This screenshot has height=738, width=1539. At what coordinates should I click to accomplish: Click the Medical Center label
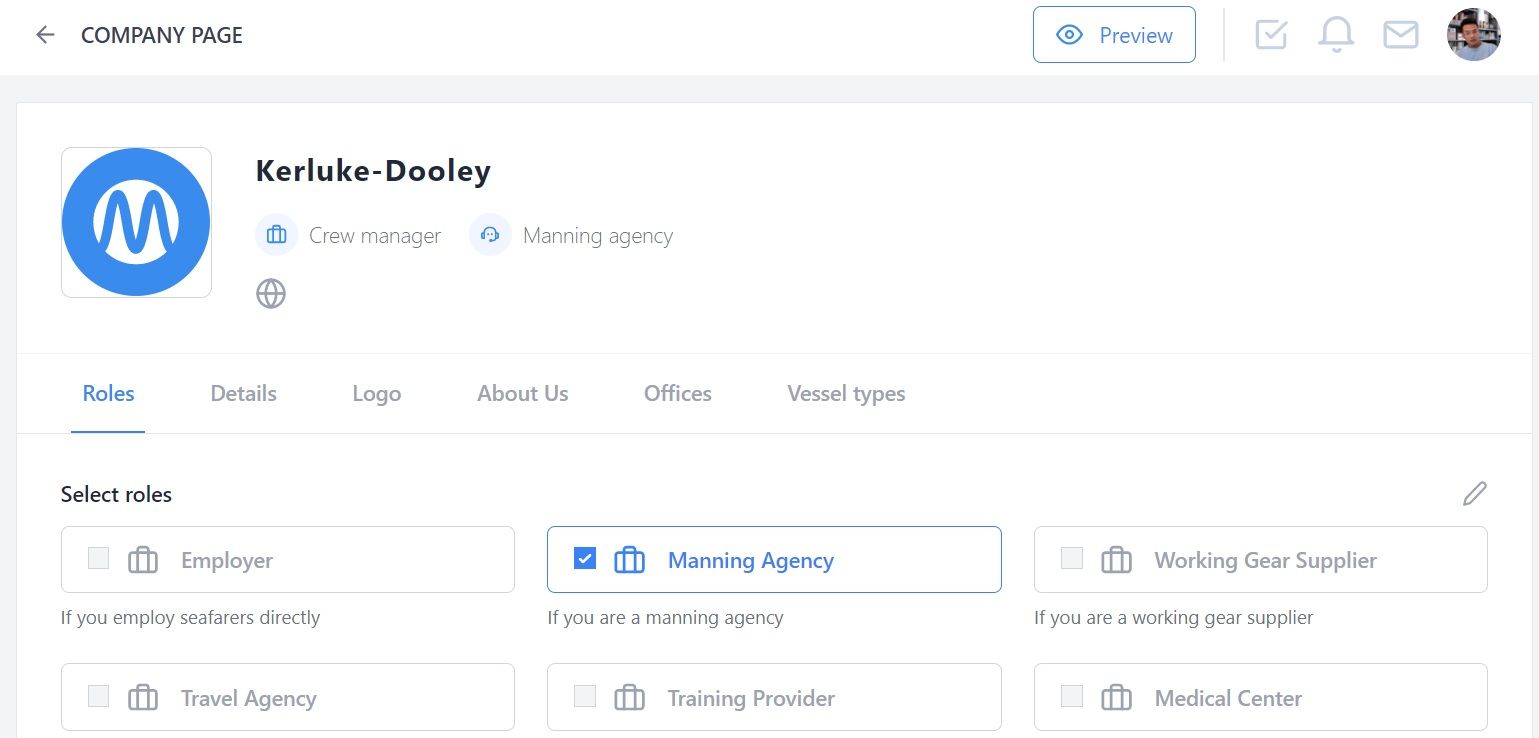(1228, 698)
